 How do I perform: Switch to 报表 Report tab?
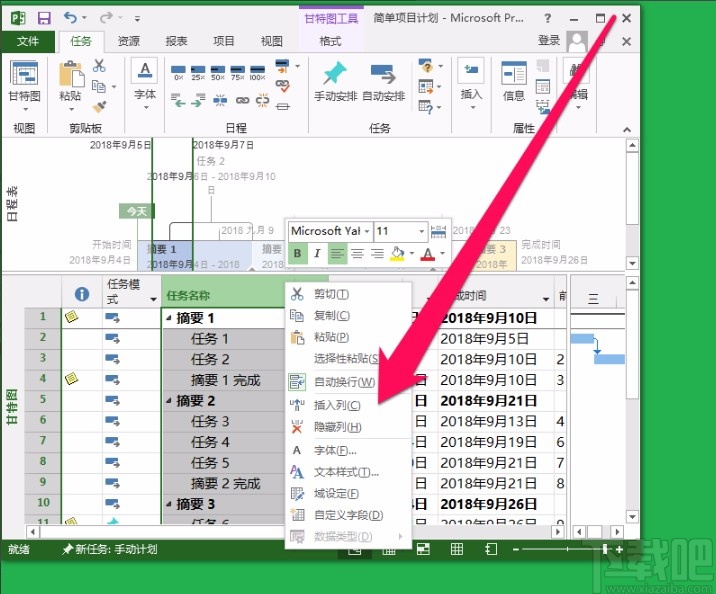click(176, 41)
